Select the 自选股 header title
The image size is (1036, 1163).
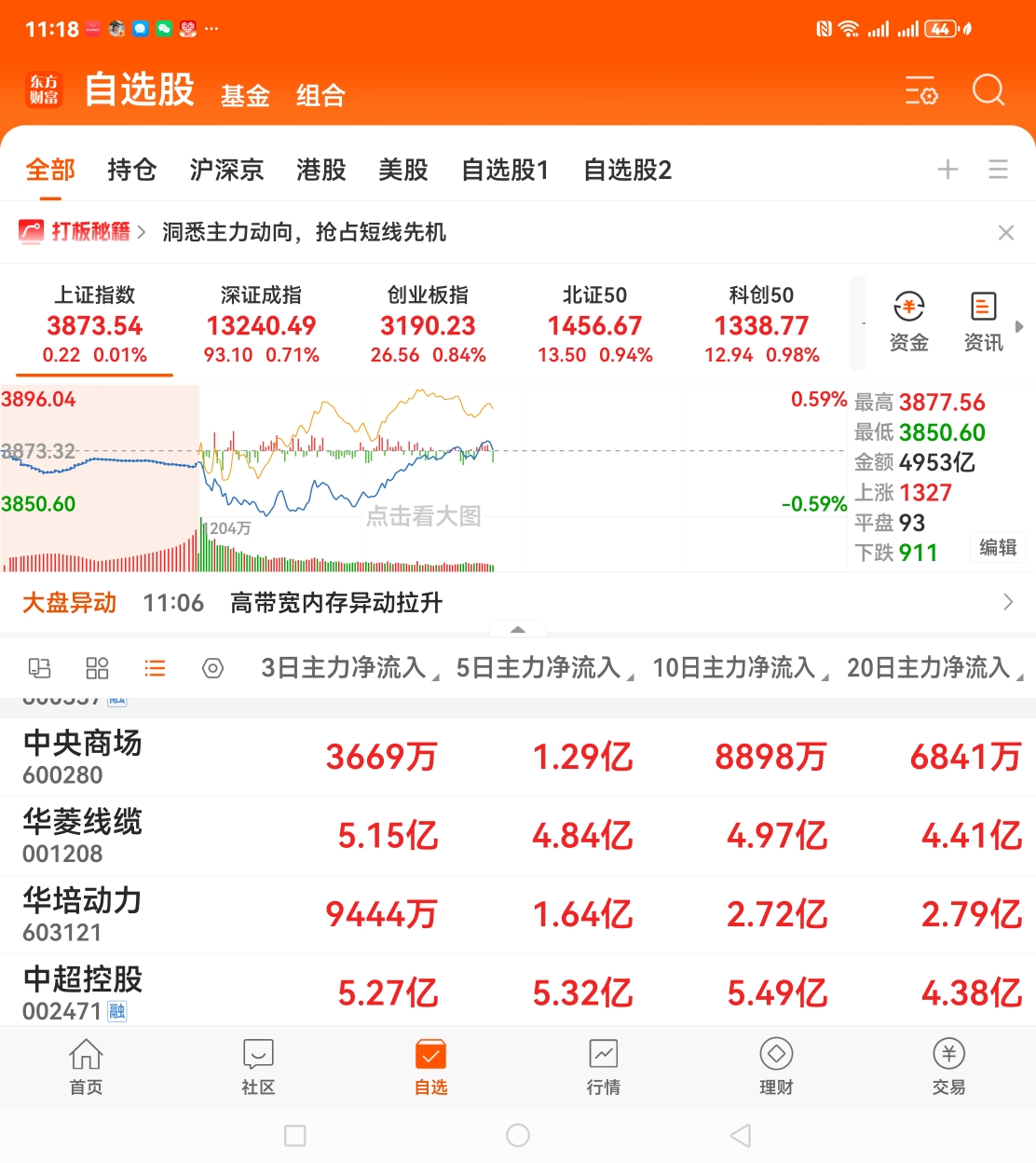pos(140,89)
